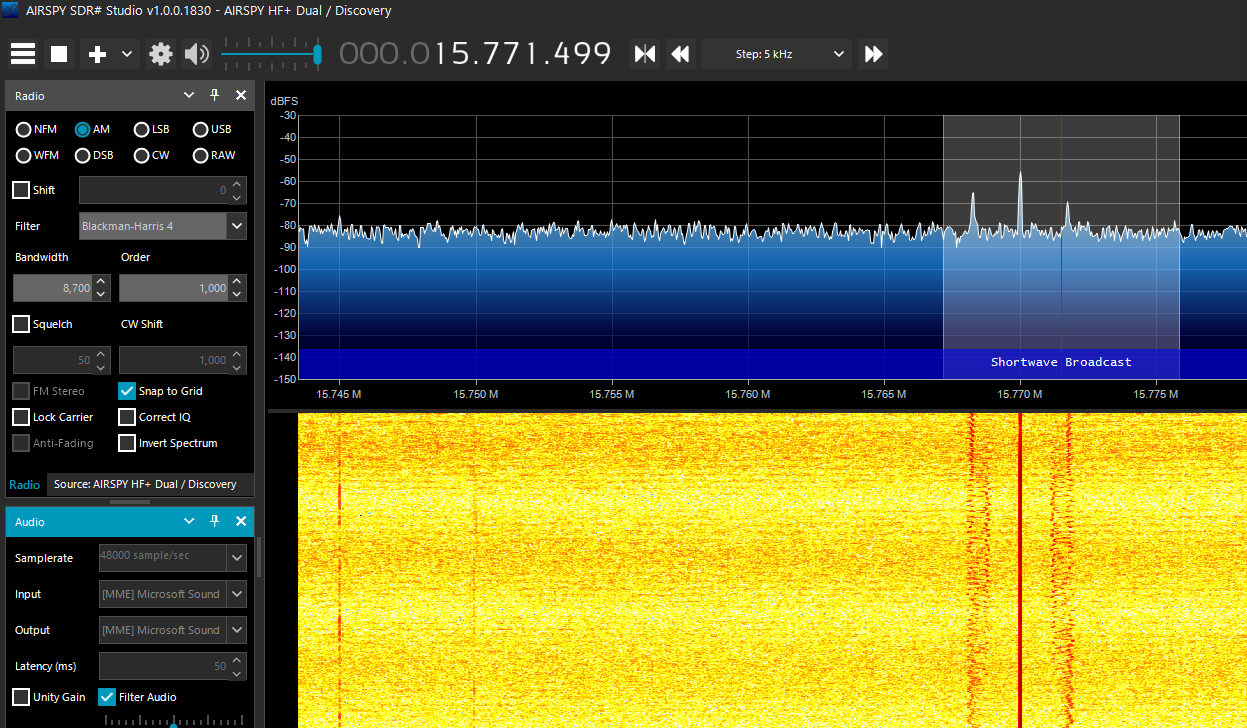Image resolution: width=1247 pixels, height=728 pixels.
Task: Collapse Audio panel using its chevron
Action: 188,521
